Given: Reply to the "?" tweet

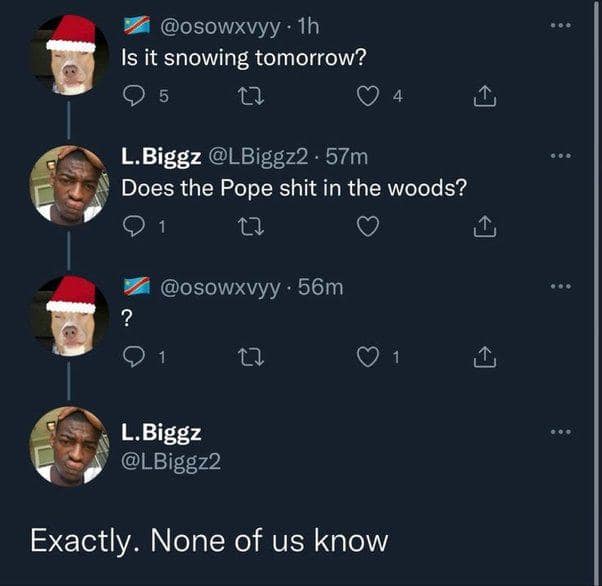Looking at the screenshot, I should tap(133, 356).
